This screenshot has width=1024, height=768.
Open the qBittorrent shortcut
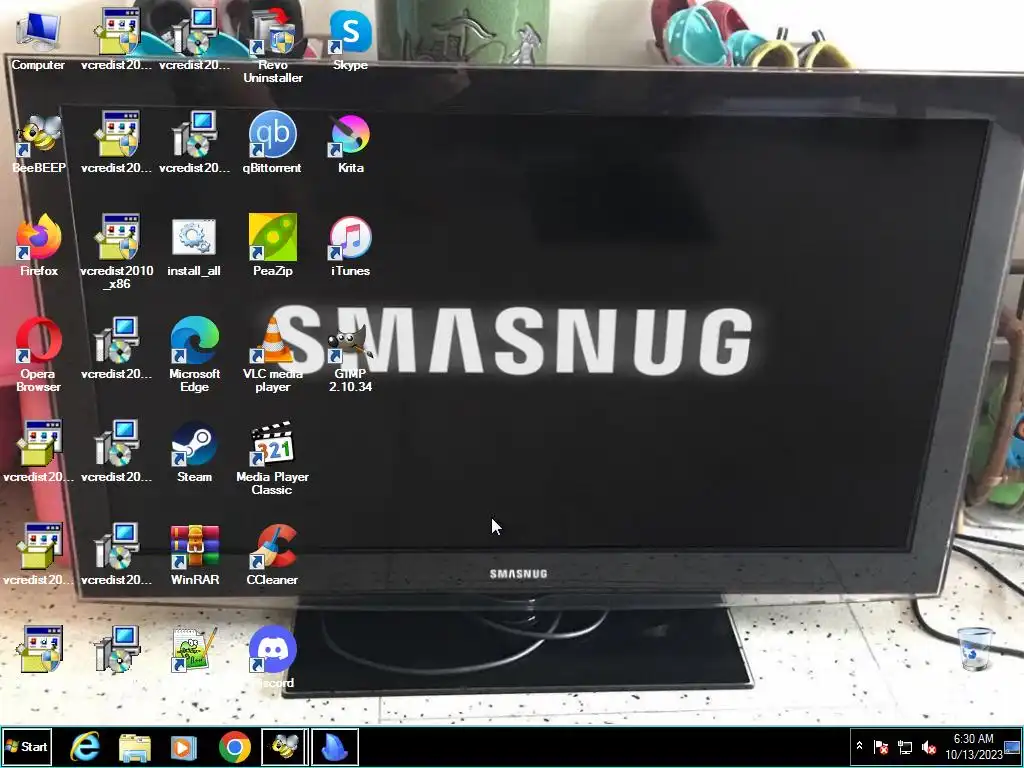[272, 144]
